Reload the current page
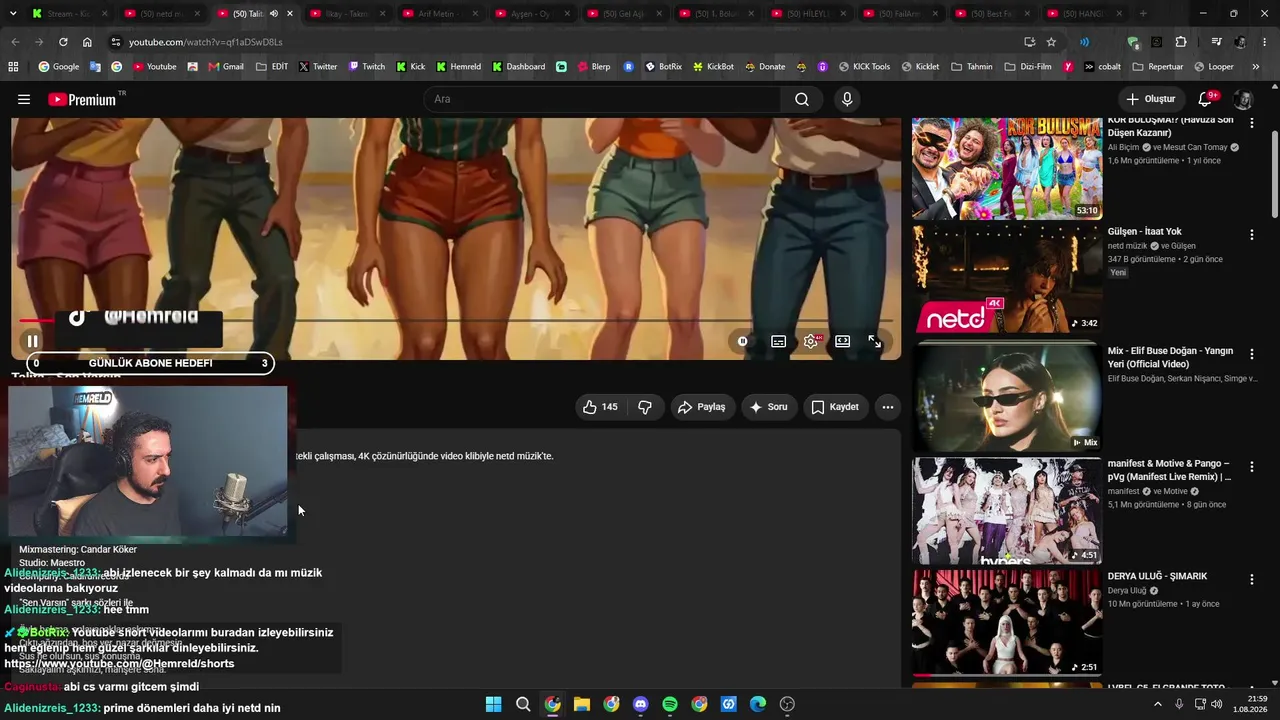The image size is (1280, 720). (63, 42)
